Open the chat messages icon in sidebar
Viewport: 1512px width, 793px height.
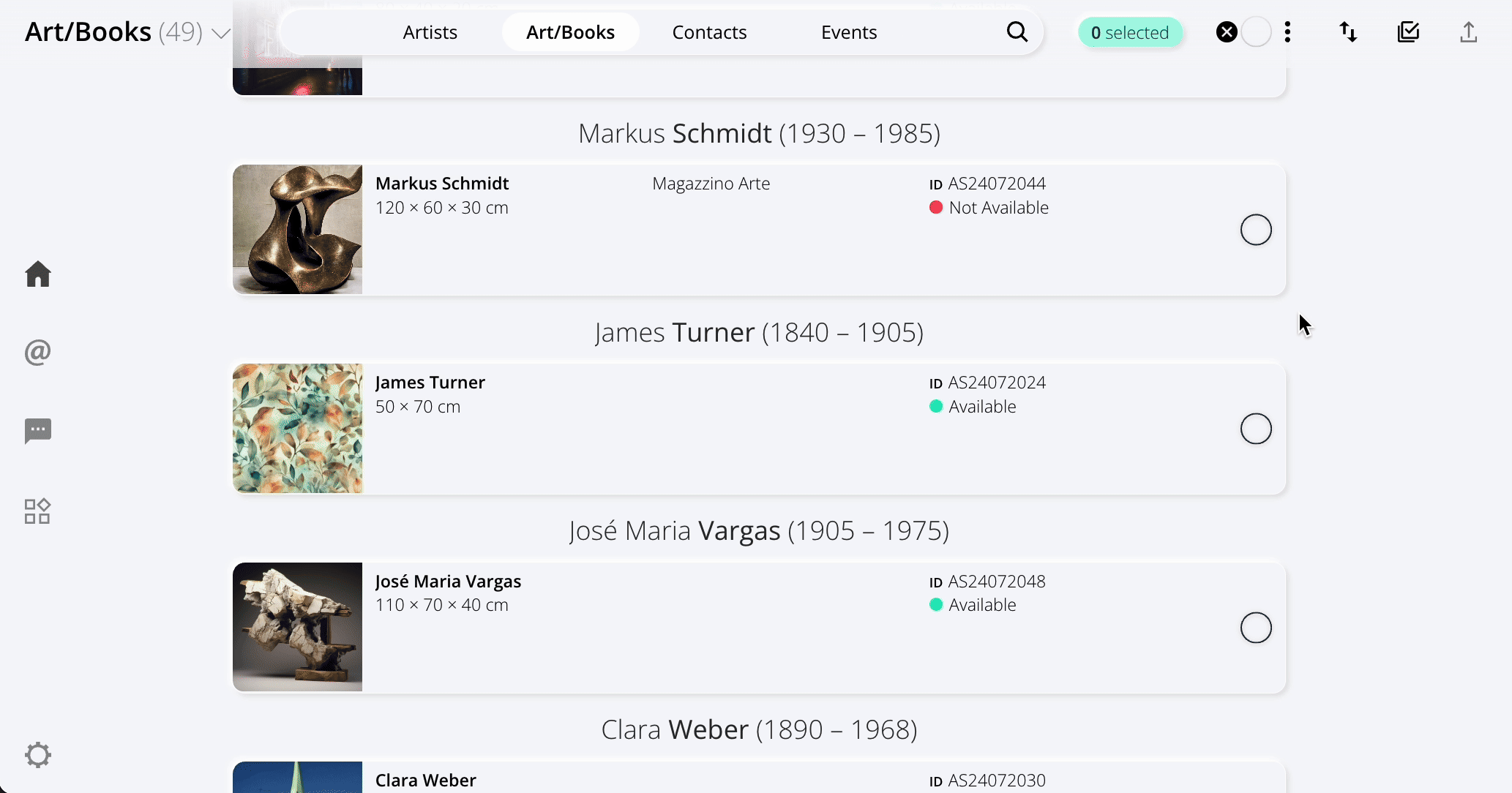pos(38,431)
